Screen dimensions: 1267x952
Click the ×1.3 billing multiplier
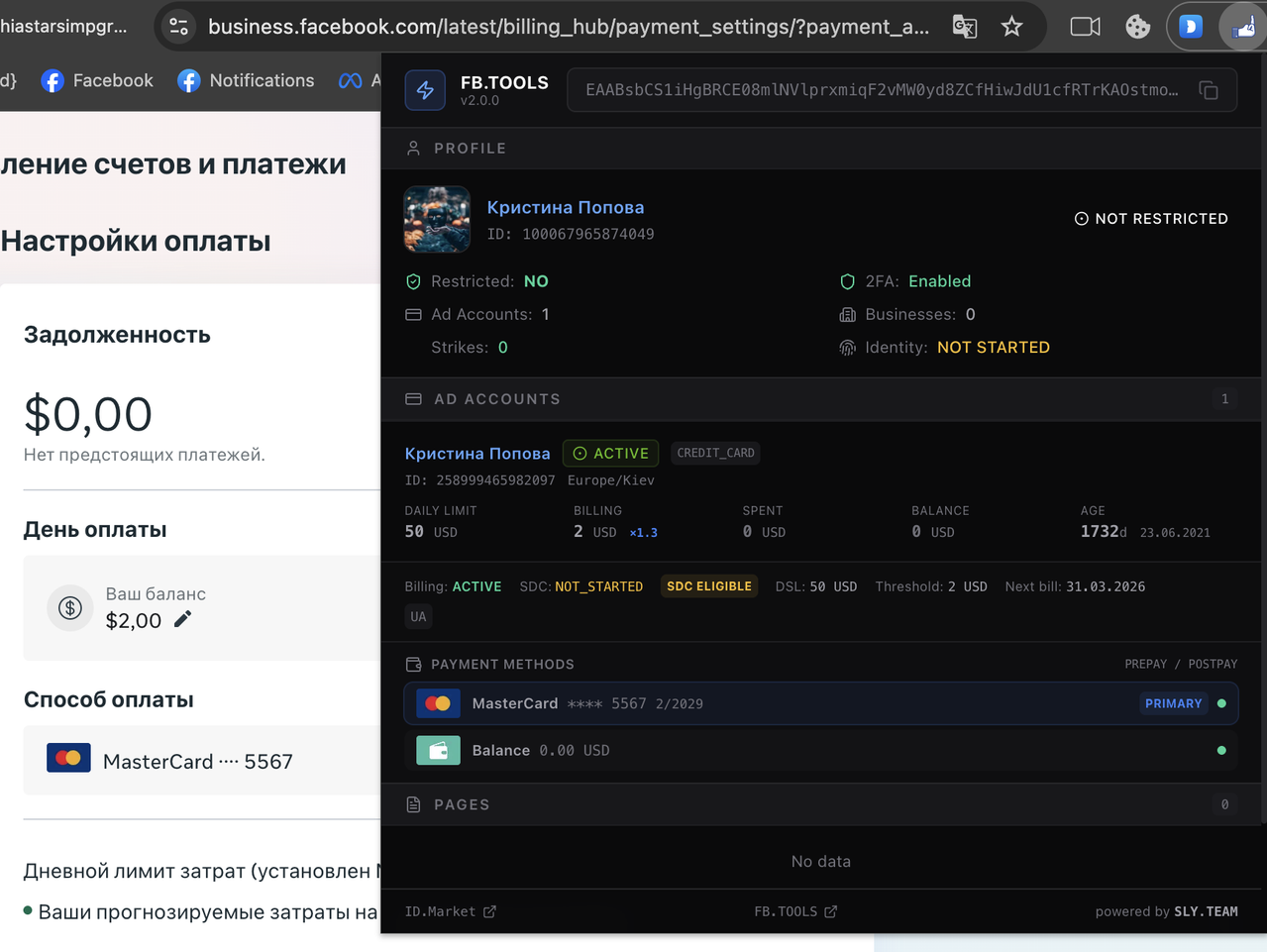(x=643, y=533)
